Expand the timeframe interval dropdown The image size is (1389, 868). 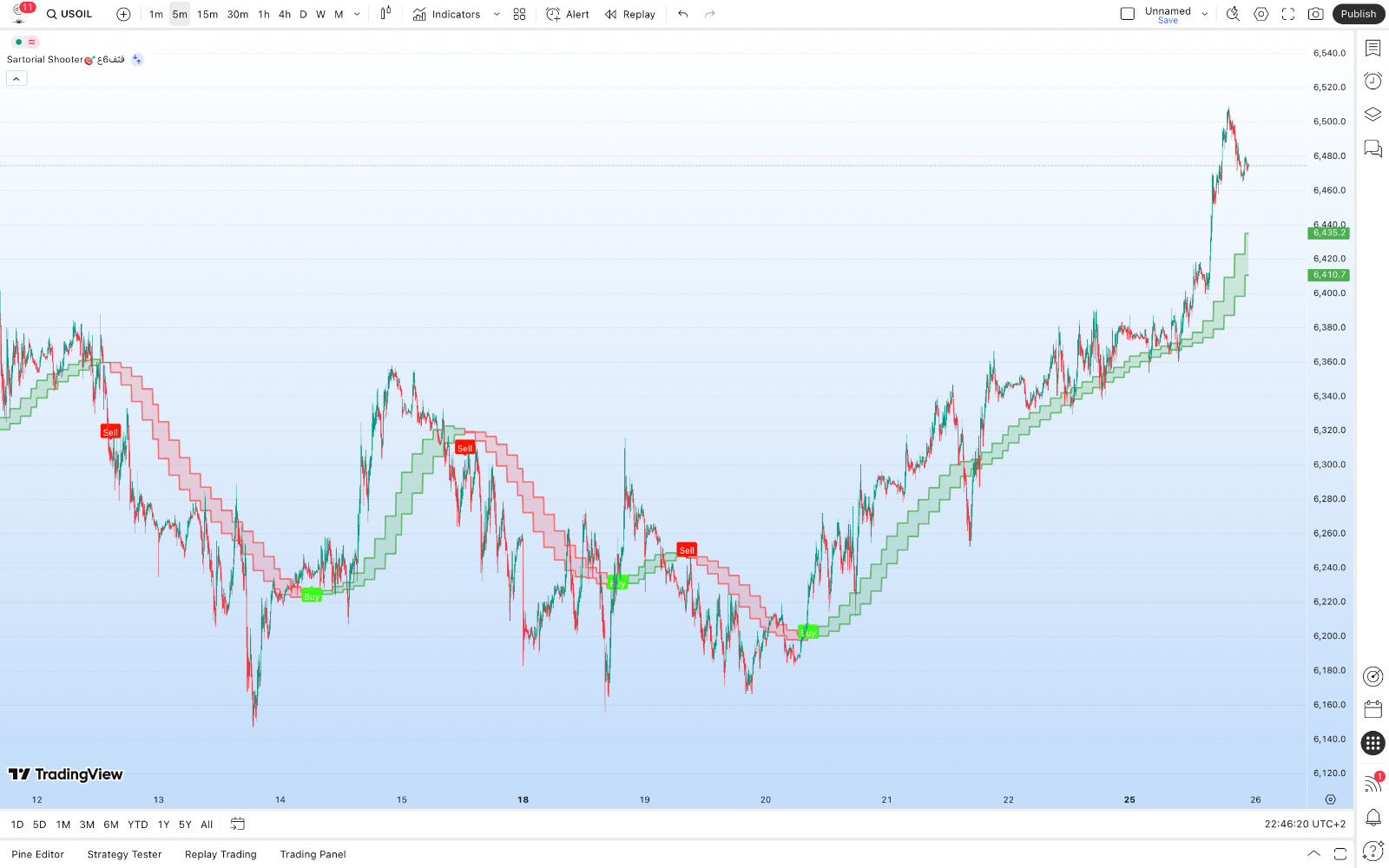tap(357, 14)
